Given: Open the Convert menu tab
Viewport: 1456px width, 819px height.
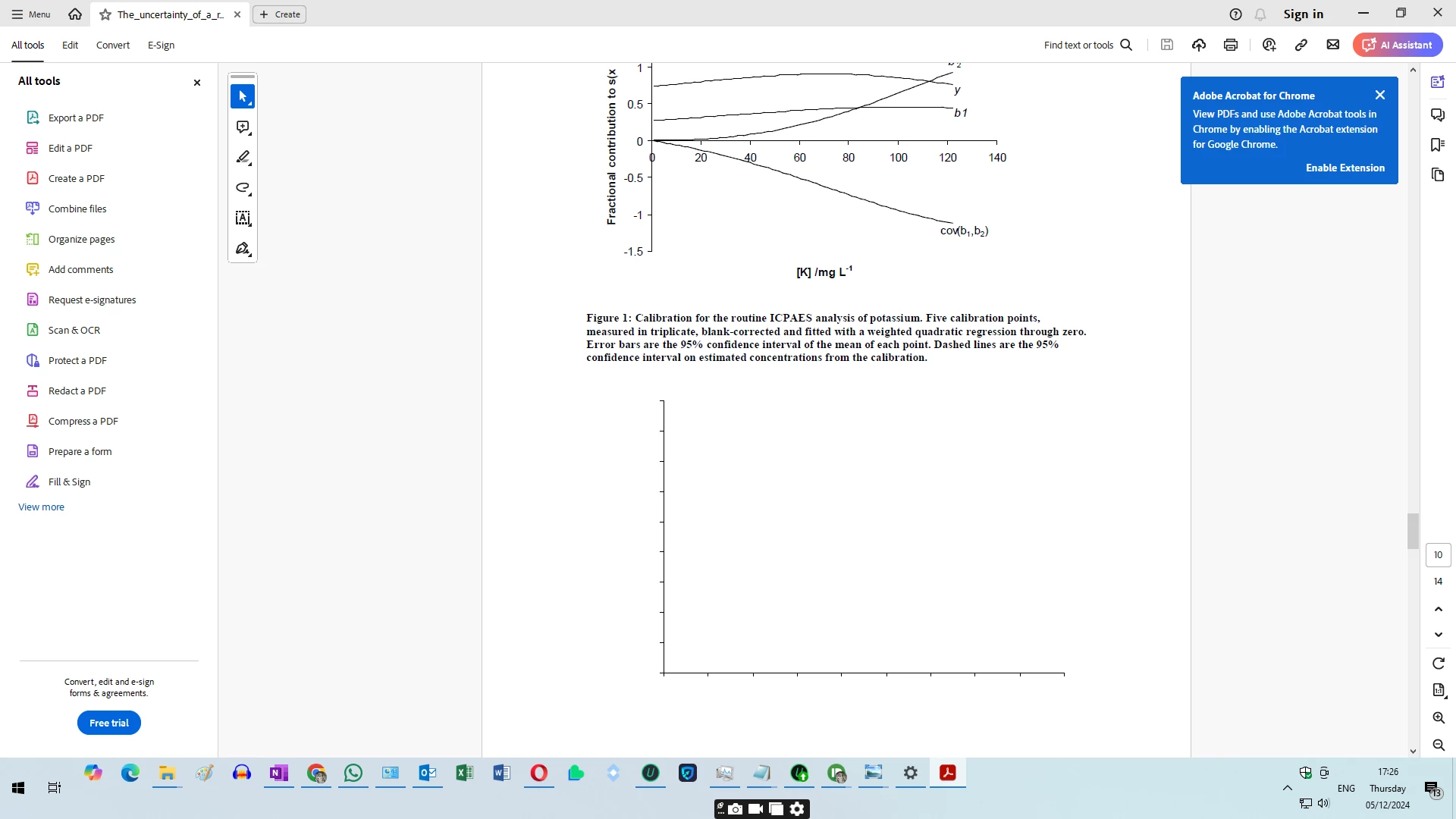Looking at the screenshot, I should [x=112, y=45].
